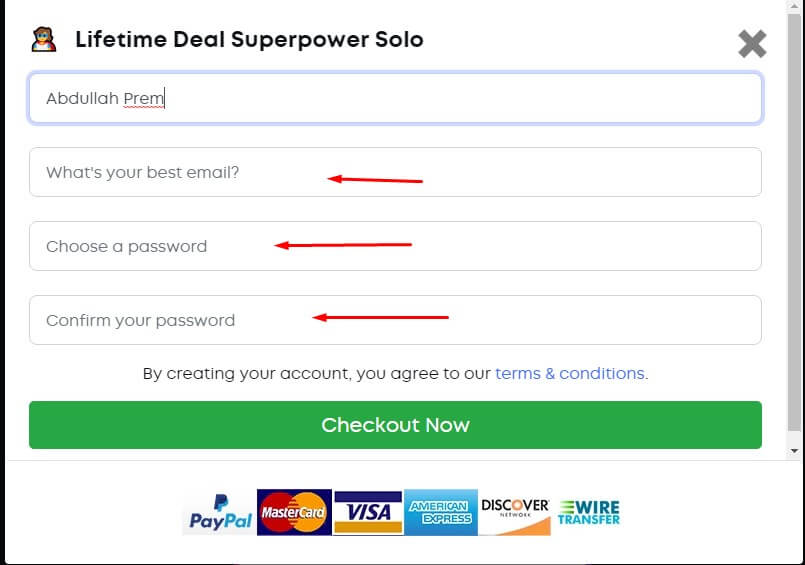Screen dimensions: 805x565
Task: Click the scrollbar down arrow
Action: (x=794, y=451)
